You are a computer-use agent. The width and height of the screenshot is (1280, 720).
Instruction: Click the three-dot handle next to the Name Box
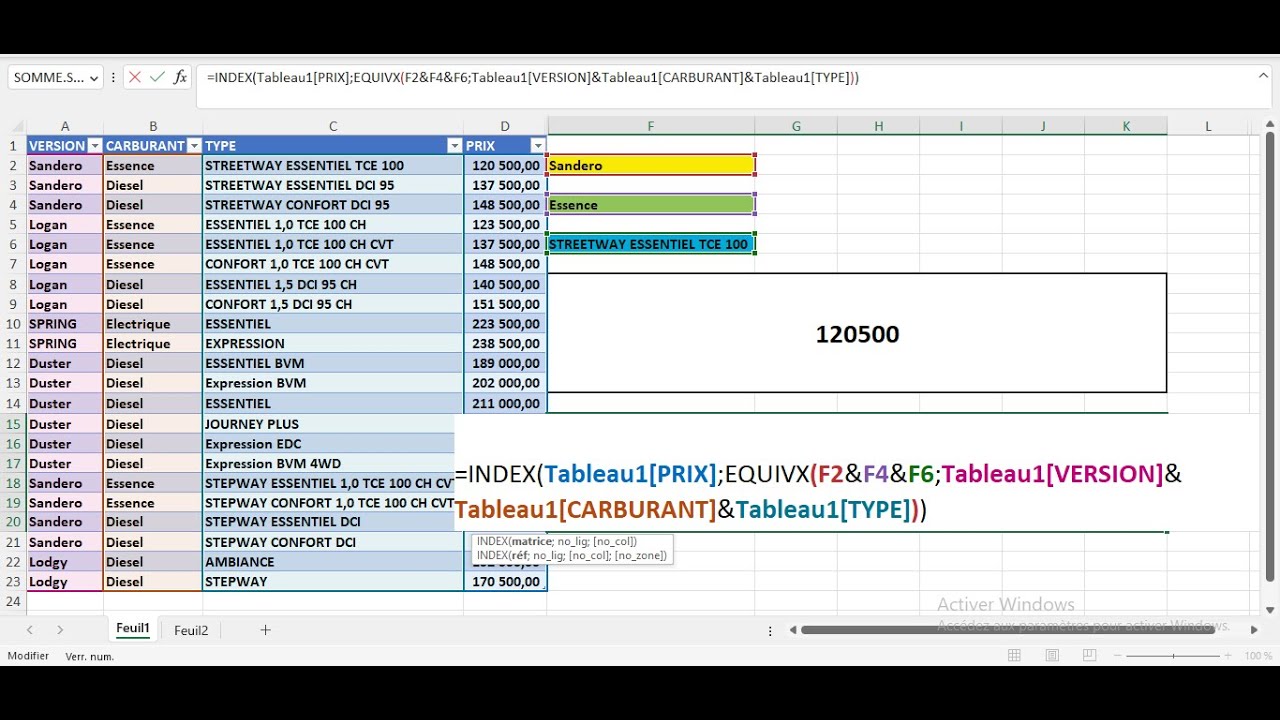(x=113, y=78)
